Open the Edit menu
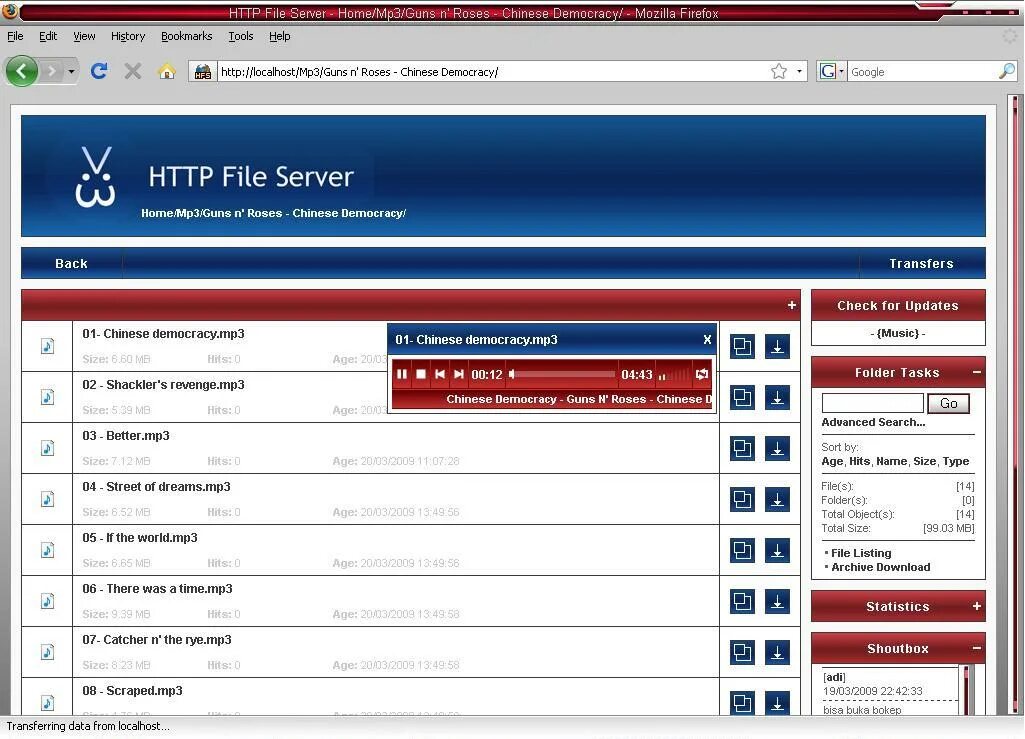1025x739 pixels. tap(48, 36)
